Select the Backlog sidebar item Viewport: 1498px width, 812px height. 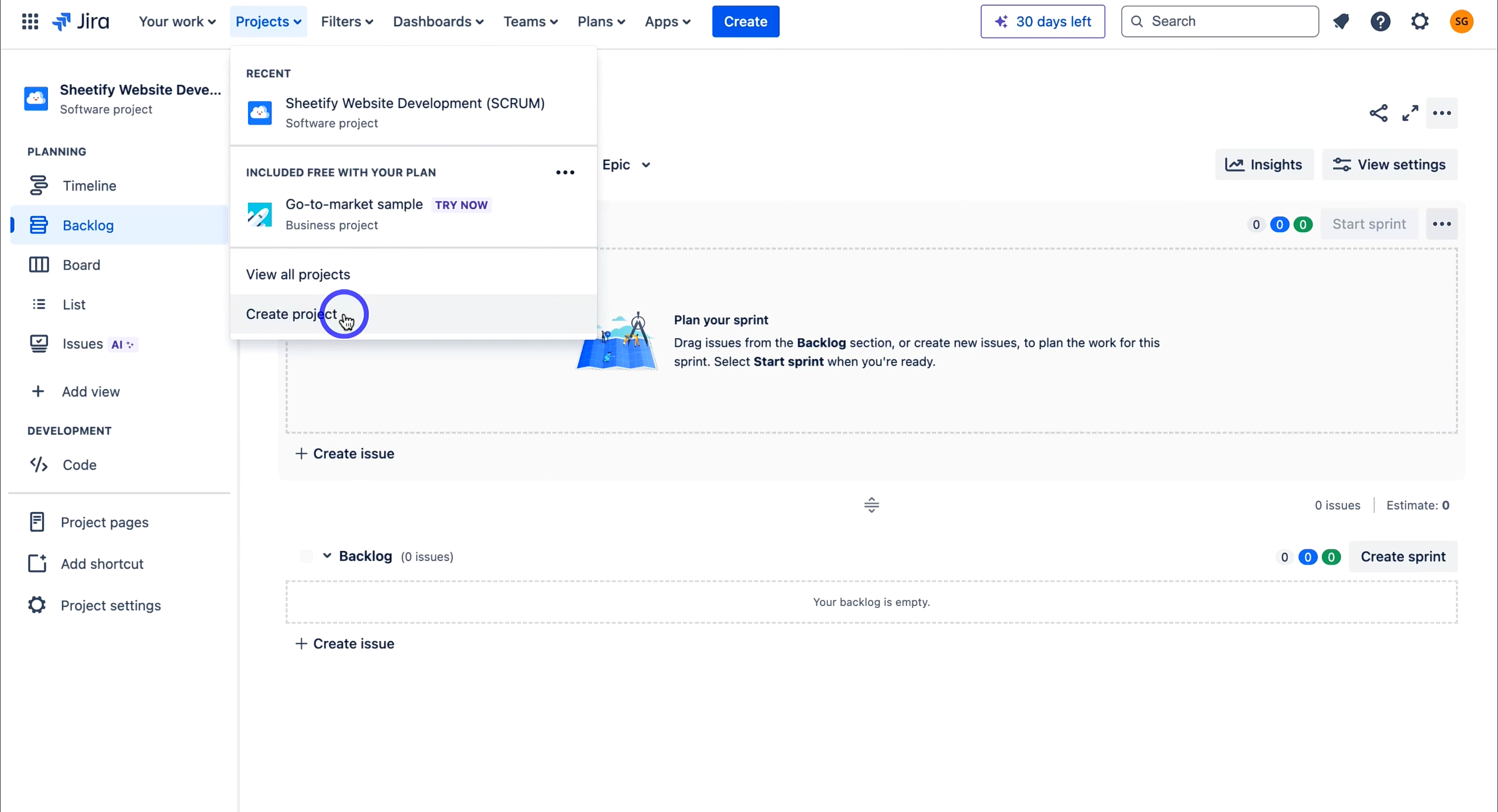point(119,225)
